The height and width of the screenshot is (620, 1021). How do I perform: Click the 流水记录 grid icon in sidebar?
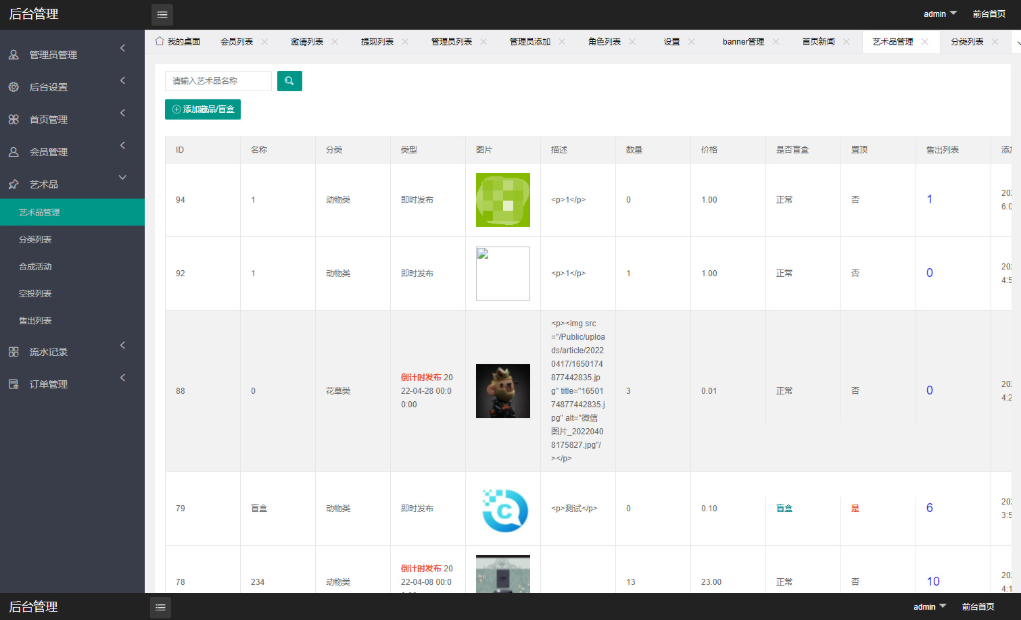point(14,352)
